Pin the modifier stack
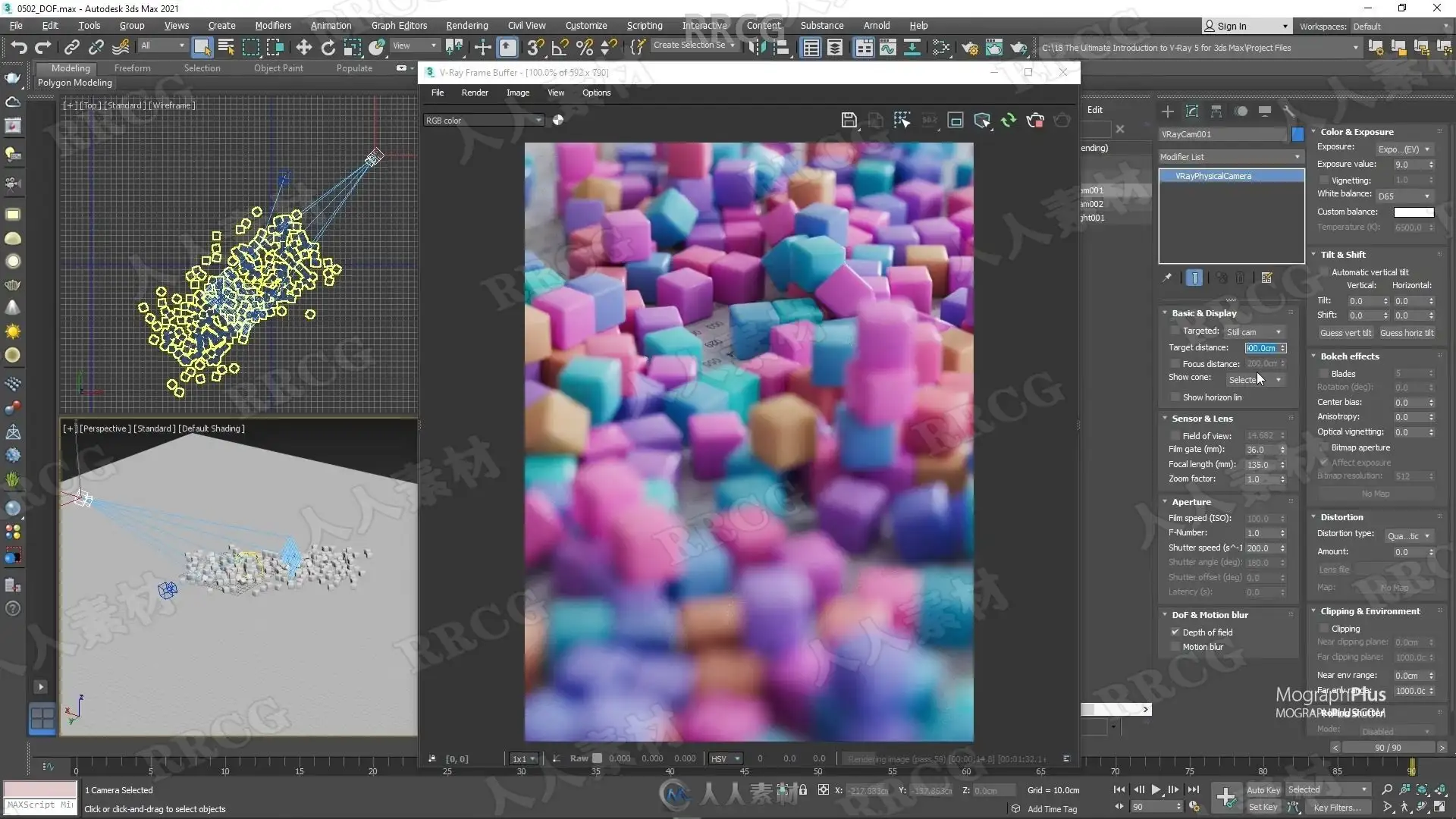Screen dimensions: 1456x819 click(x=1167, y=278)
